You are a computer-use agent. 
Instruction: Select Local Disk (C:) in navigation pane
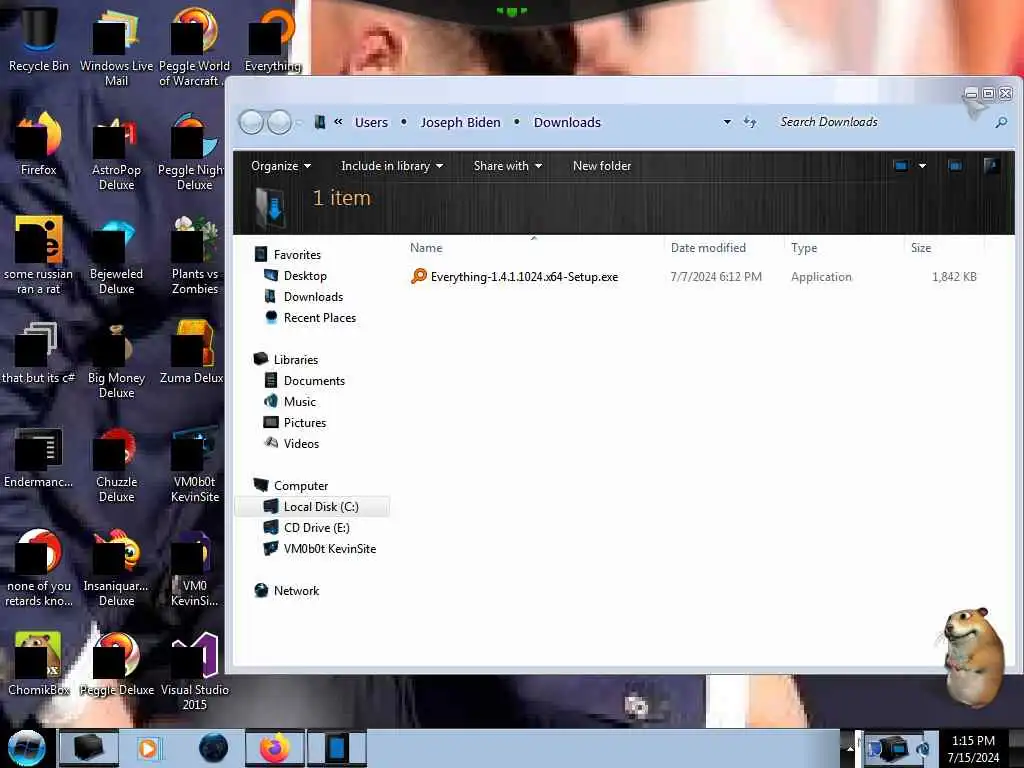[x=313, y=506]
